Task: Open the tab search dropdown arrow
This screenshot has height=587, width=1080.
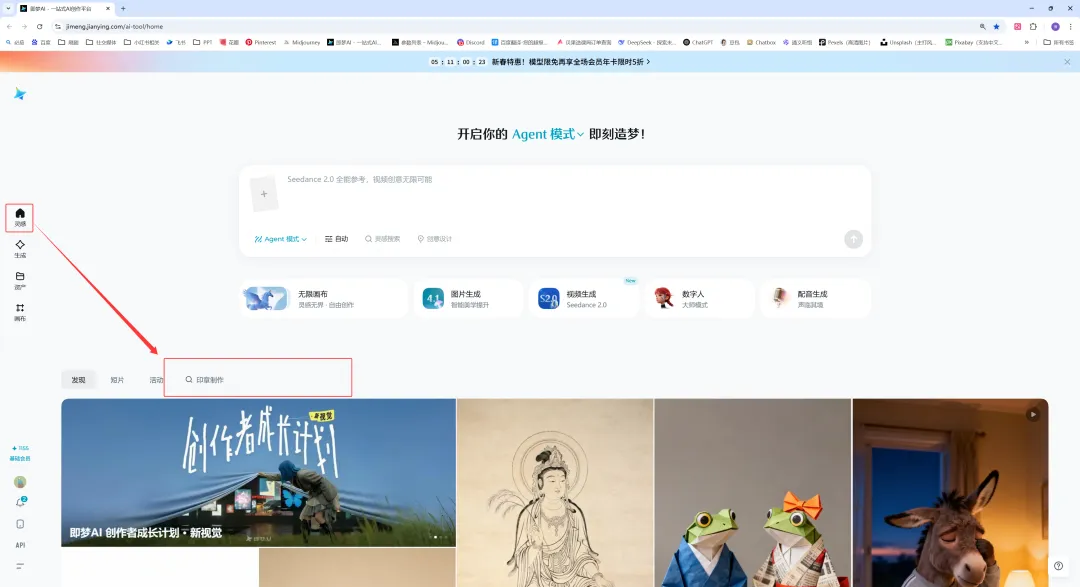Action: click(x=8, y=8)
